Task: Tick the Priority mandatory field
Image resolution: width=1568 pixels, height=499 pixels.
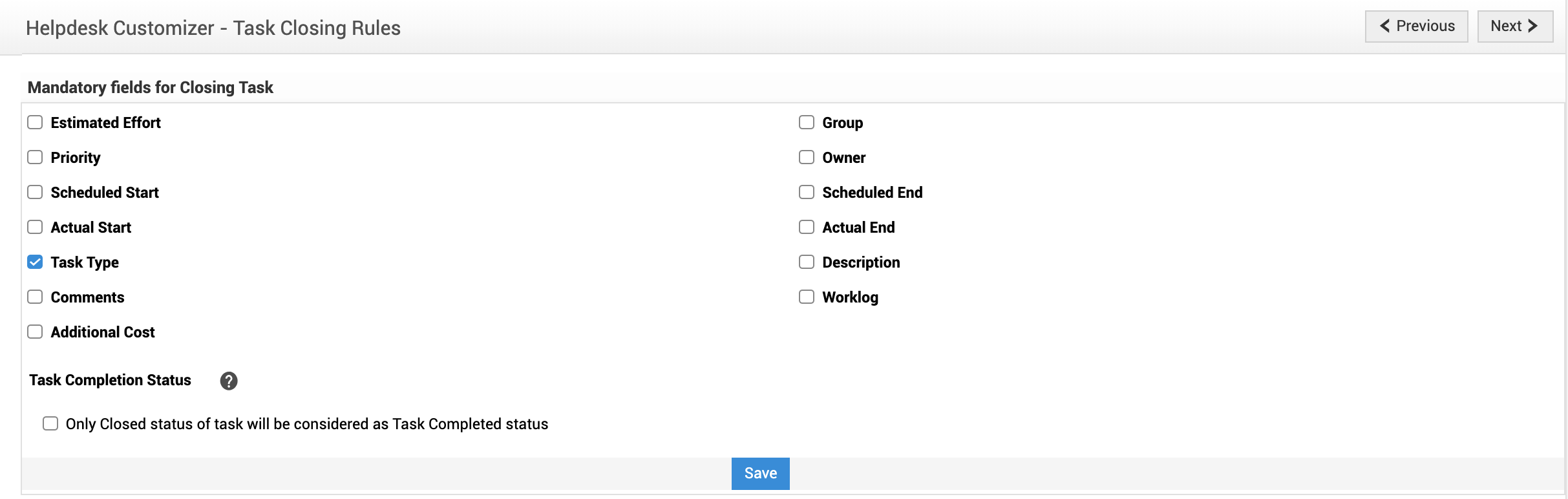Action: click(x=35, y=158)
